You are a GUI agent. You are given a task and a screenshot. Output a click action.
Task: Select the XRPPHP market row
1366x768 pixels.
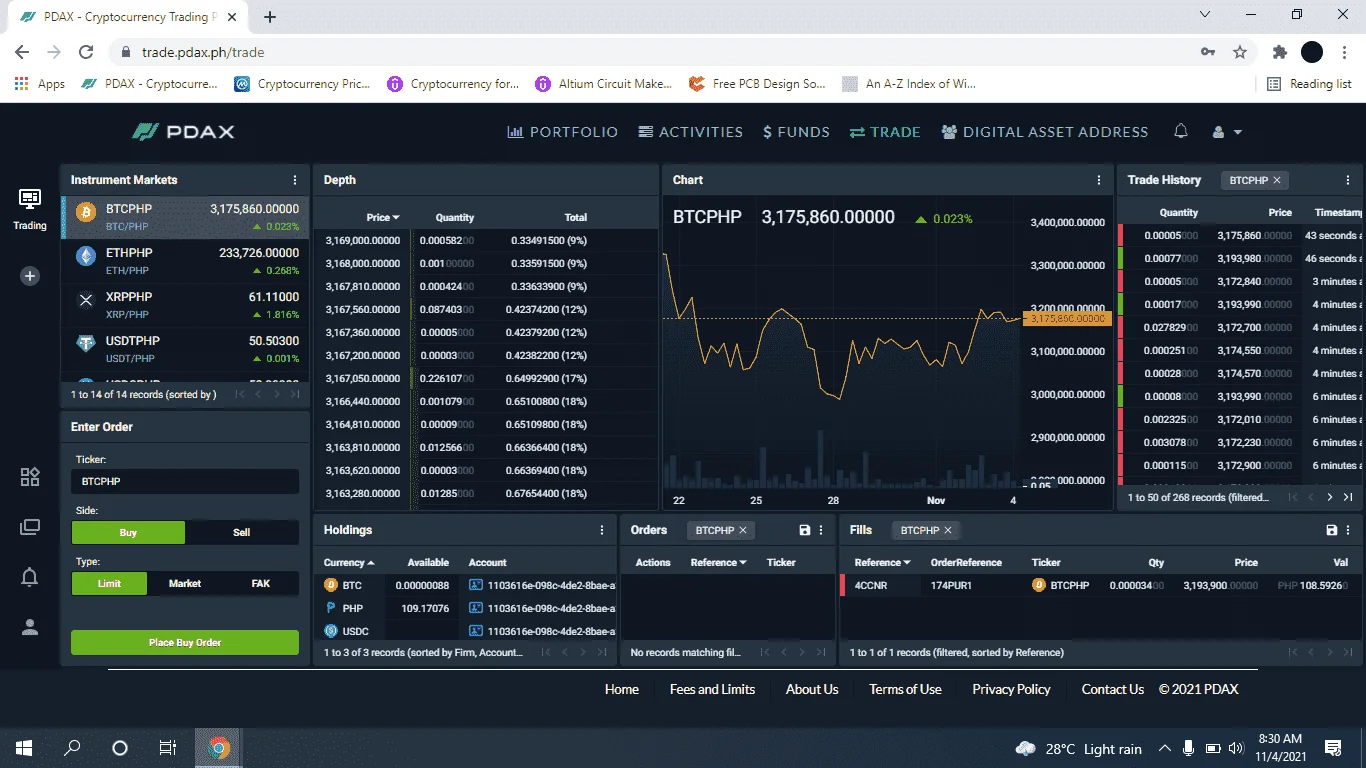click(x=186, y=305)
